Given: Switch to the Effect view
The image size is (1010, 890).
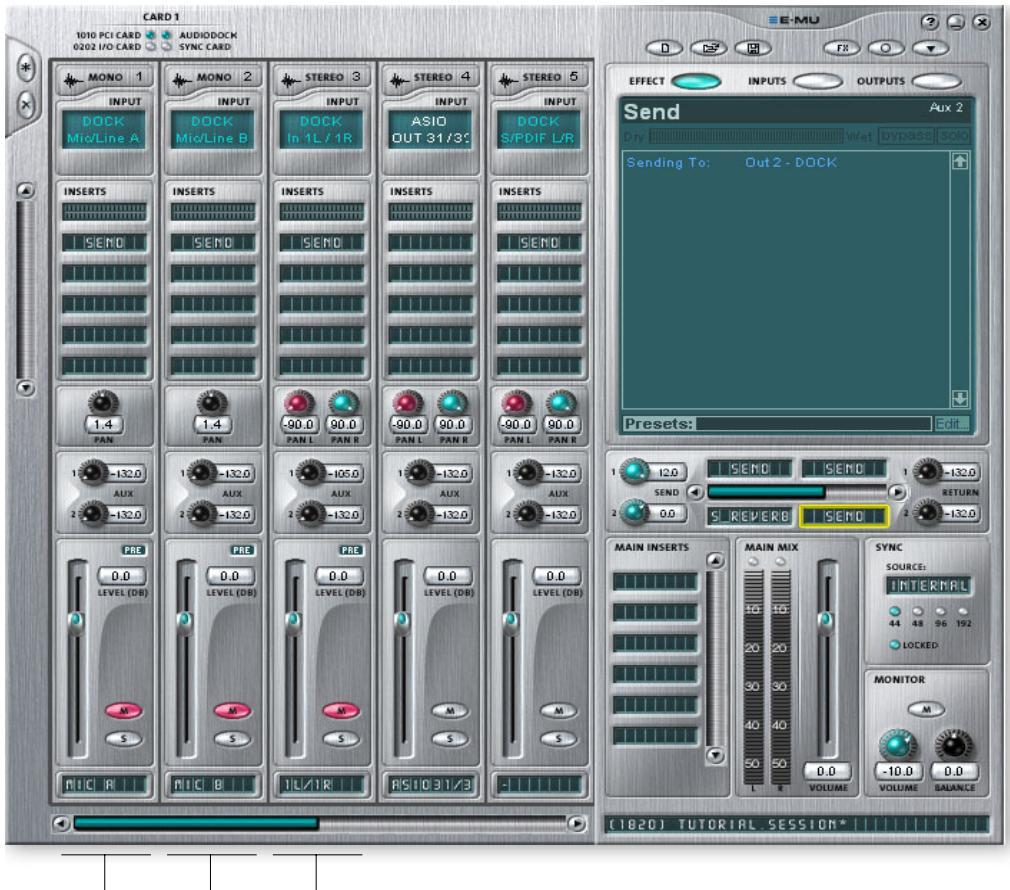Looking at the screenshot, I should tap(696, 81).
